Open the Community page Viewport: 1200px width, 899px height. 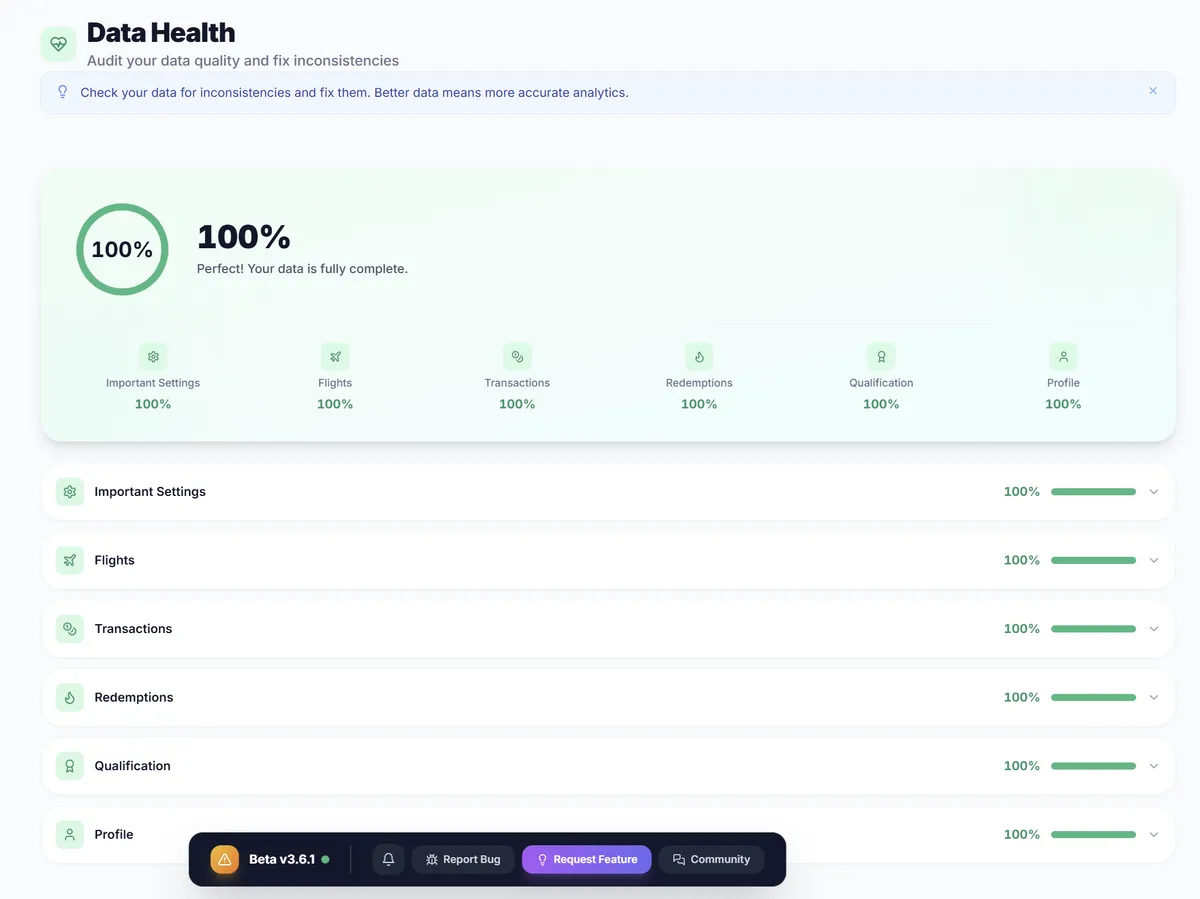711,859
